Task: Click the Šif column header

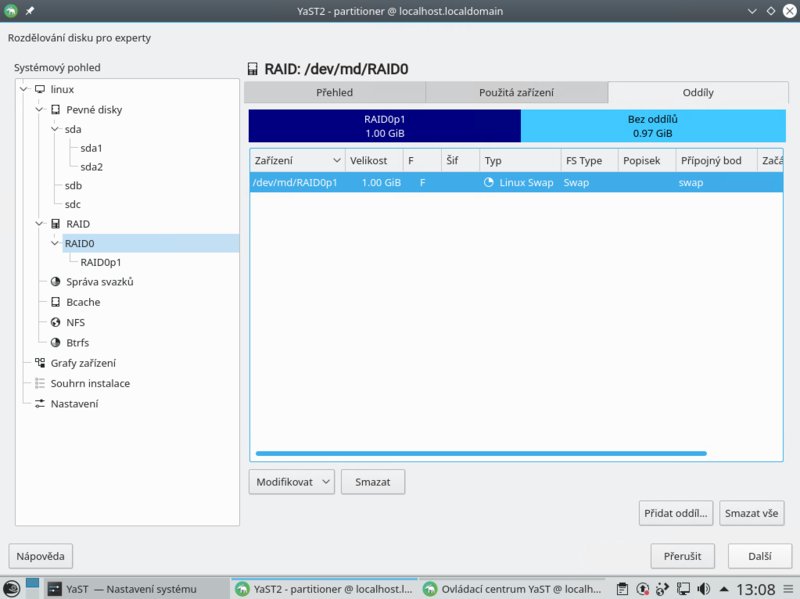Action: [460, 161]
